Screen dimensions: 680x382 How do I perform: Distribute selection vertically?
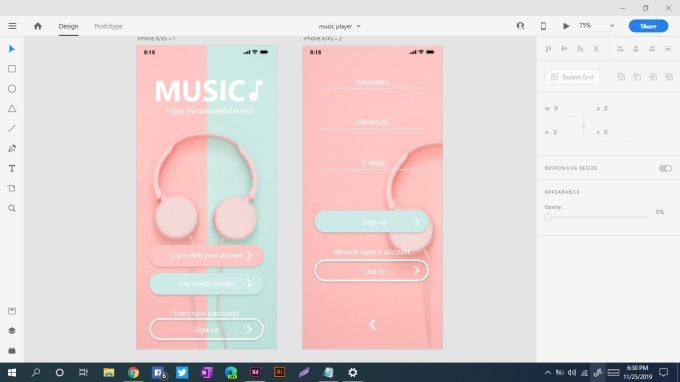point(596,49)
